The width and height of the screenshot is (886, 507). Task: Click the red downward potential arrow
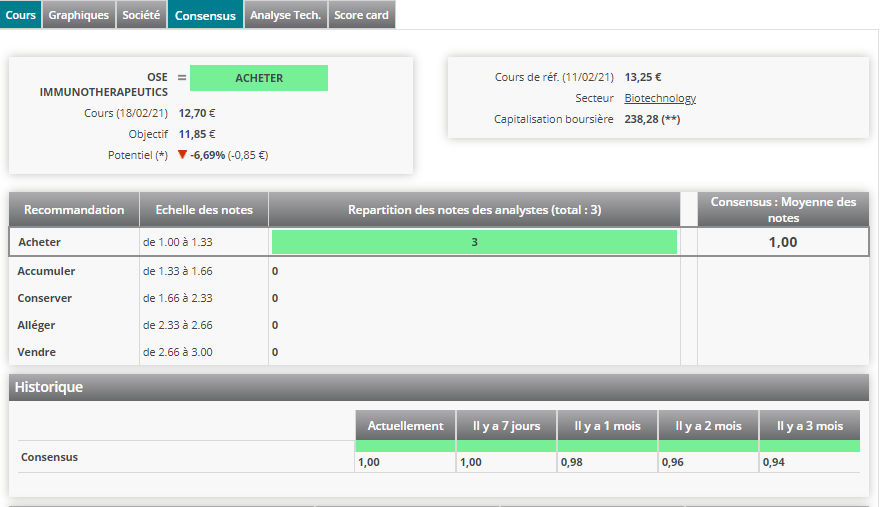pos(182,154)
